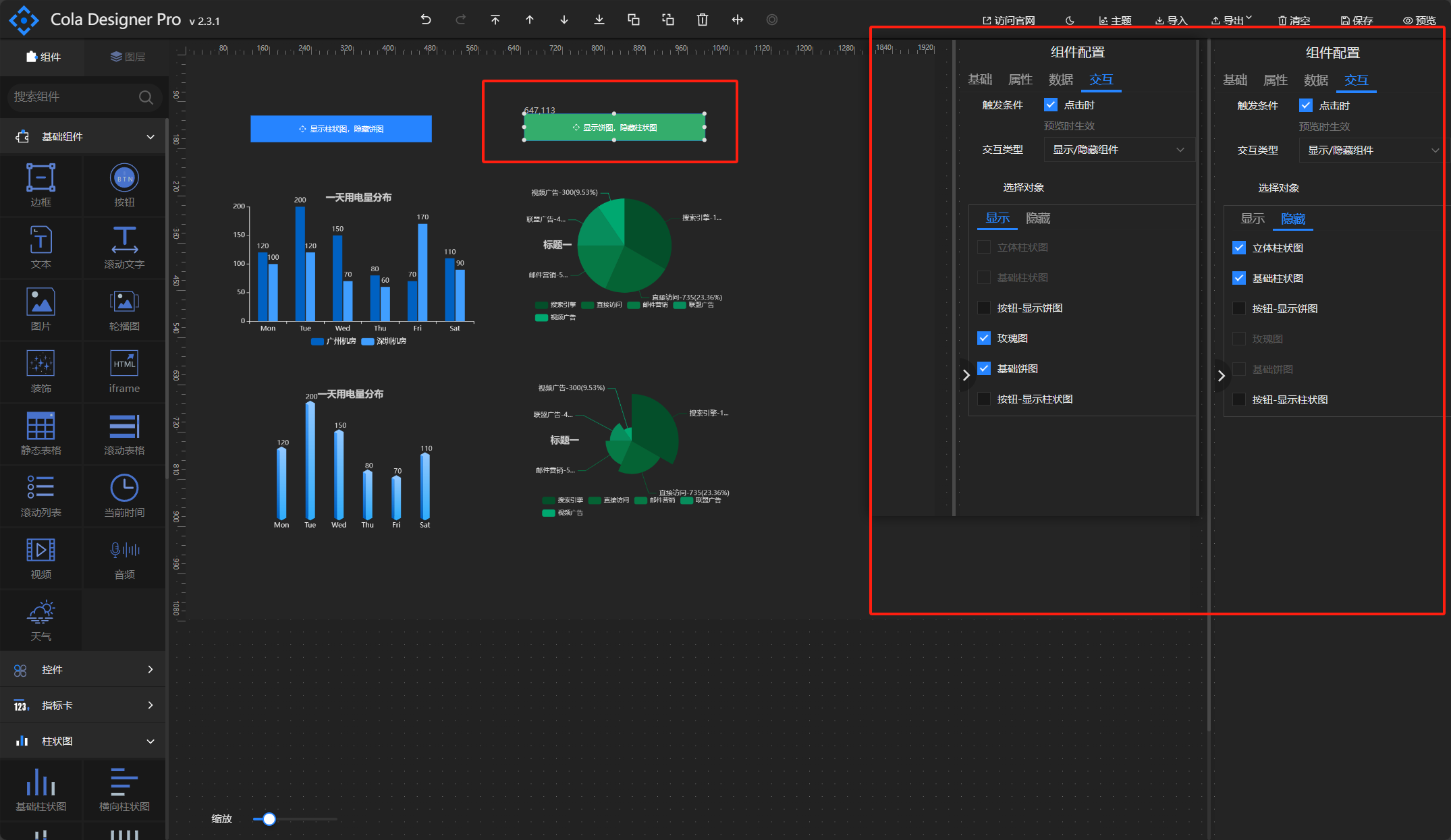The image size is (1451, 840).
Task: Open the 交互类型 显示/隐藏组件 dropdown
Action: pos(1118,150)
